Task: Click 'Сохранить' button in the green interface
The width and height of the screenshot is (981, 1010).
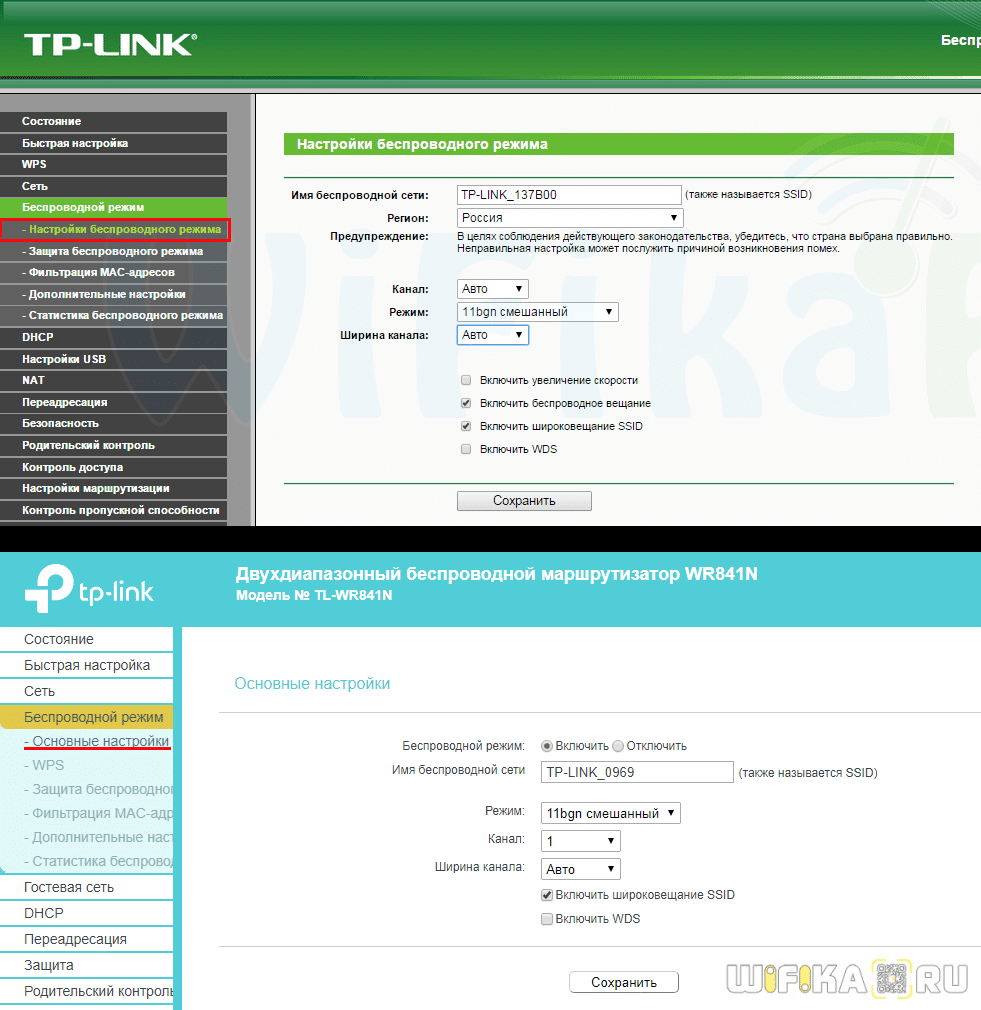Action: pos(524,501)
